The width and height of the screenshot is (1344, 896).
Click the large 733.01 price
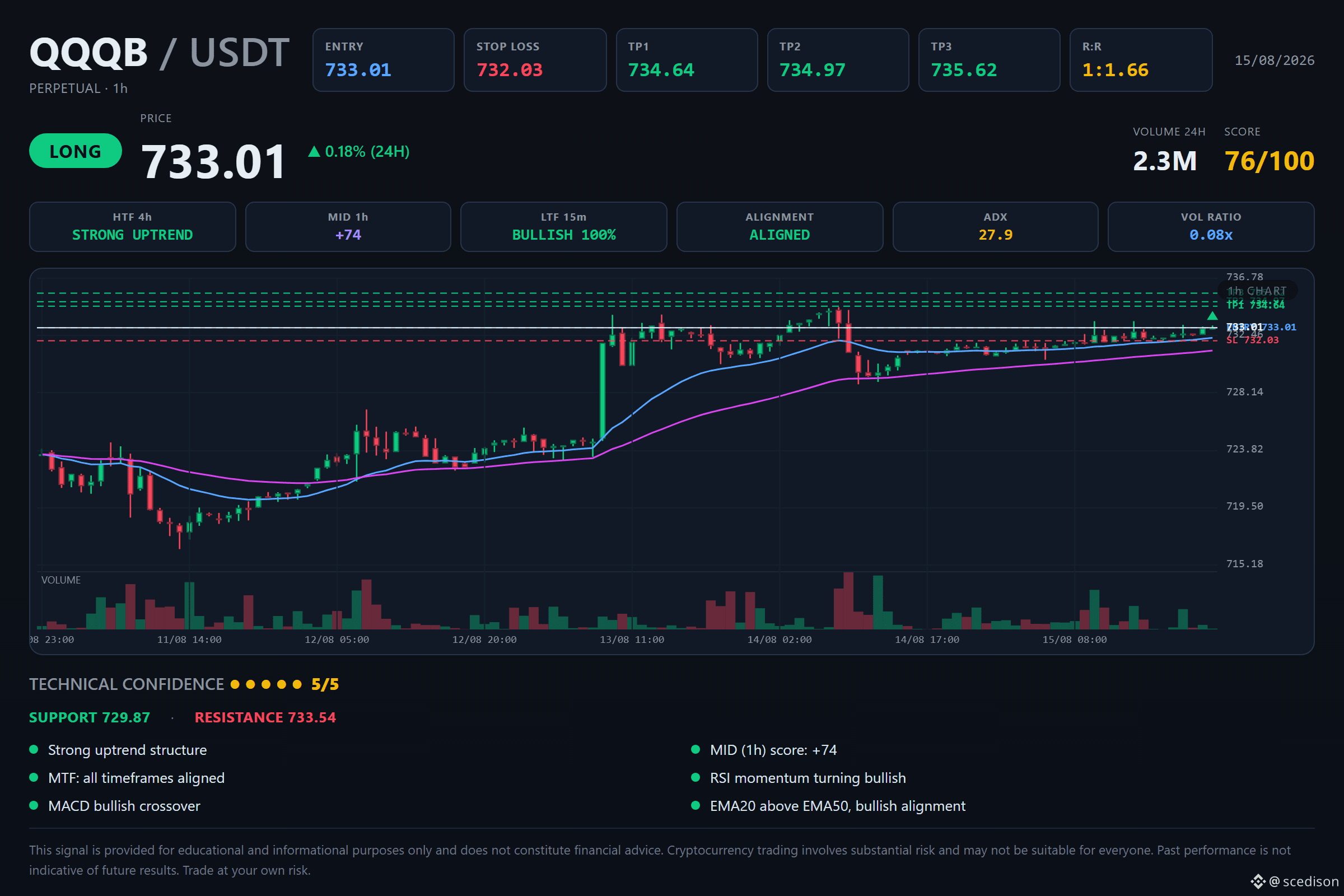tap(213, 162)
